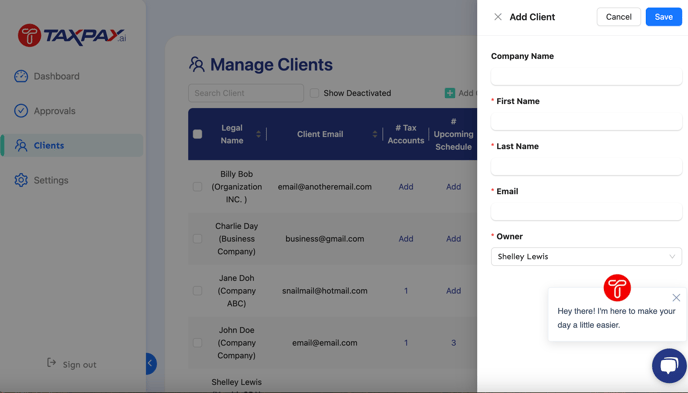688x393 pixels.
Task: Sort the table by Client Email
Action: [x=375, y=134]
